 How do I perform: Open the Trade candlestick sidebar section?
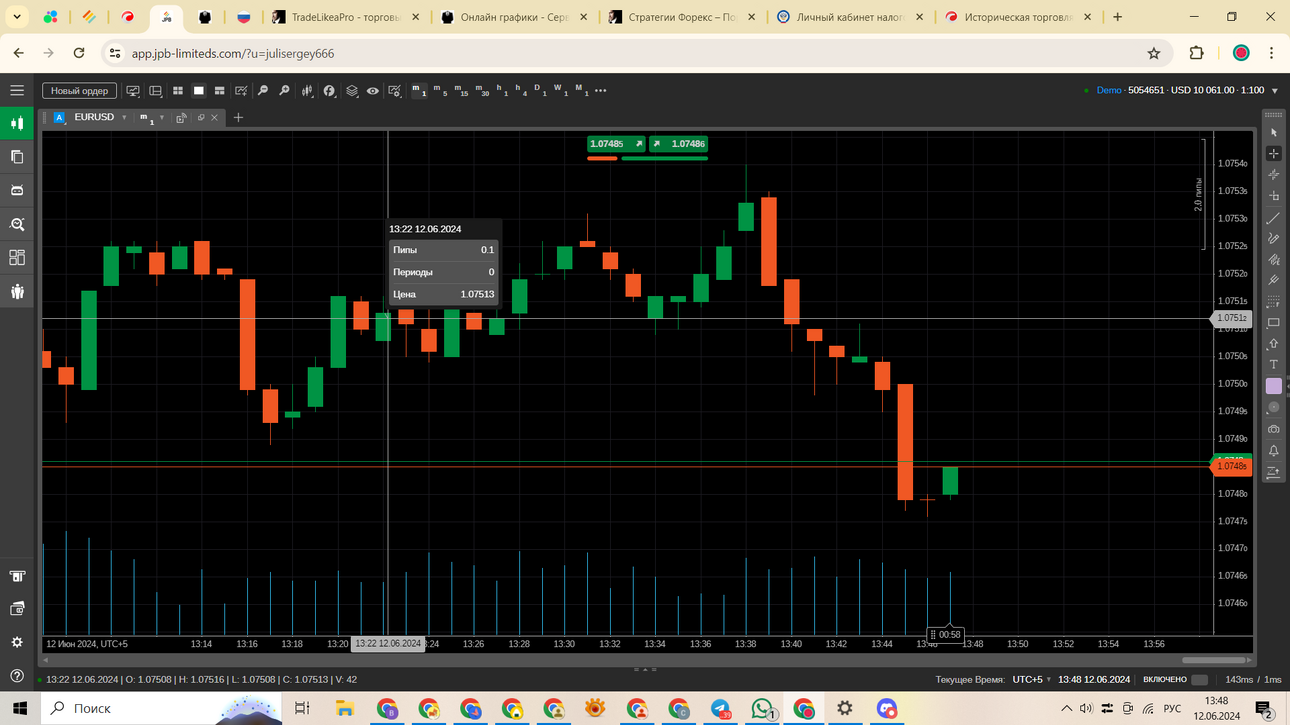coord(17,123)
